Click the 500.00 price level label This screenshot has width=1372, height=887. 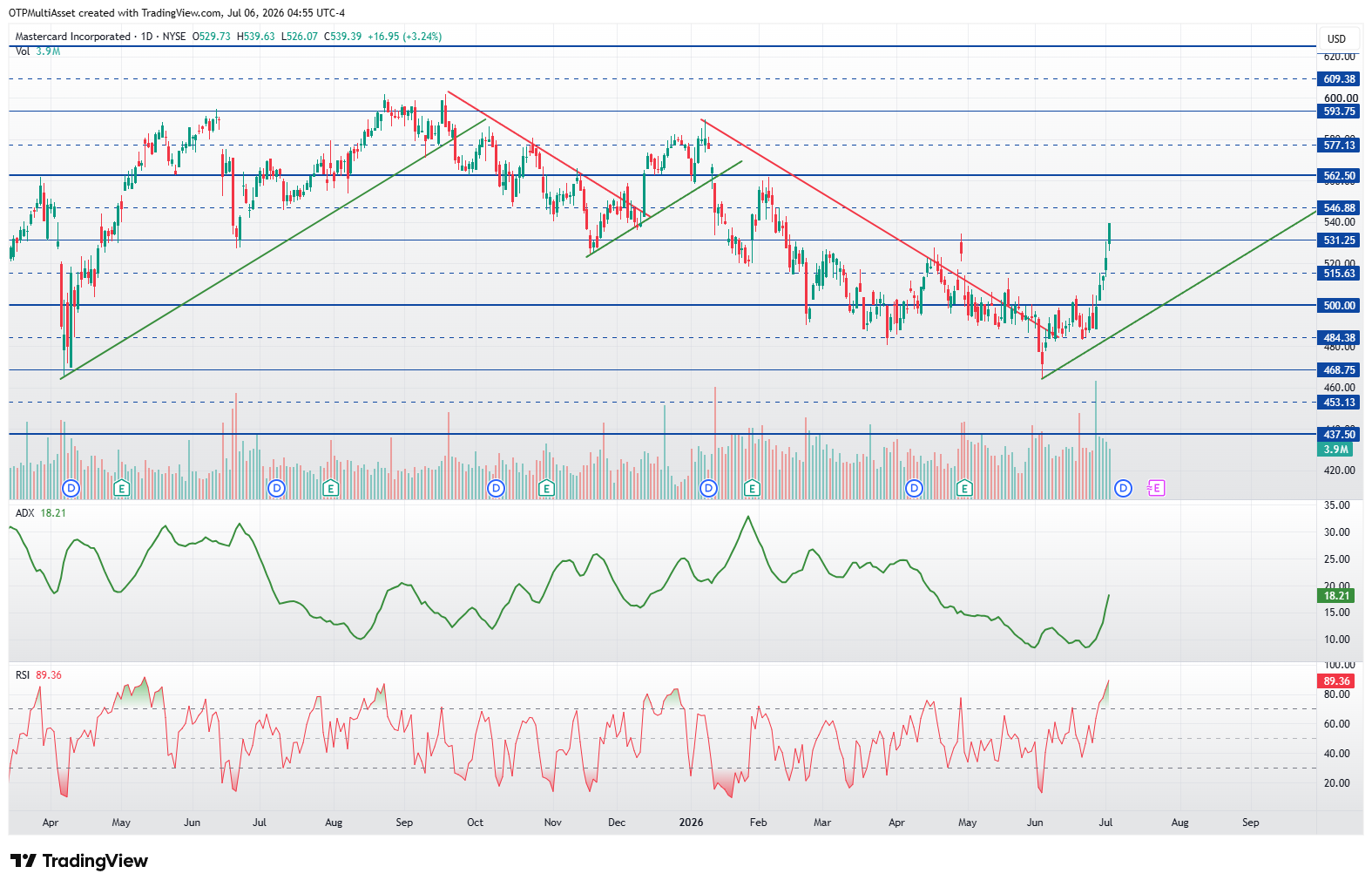[1339, 306]
